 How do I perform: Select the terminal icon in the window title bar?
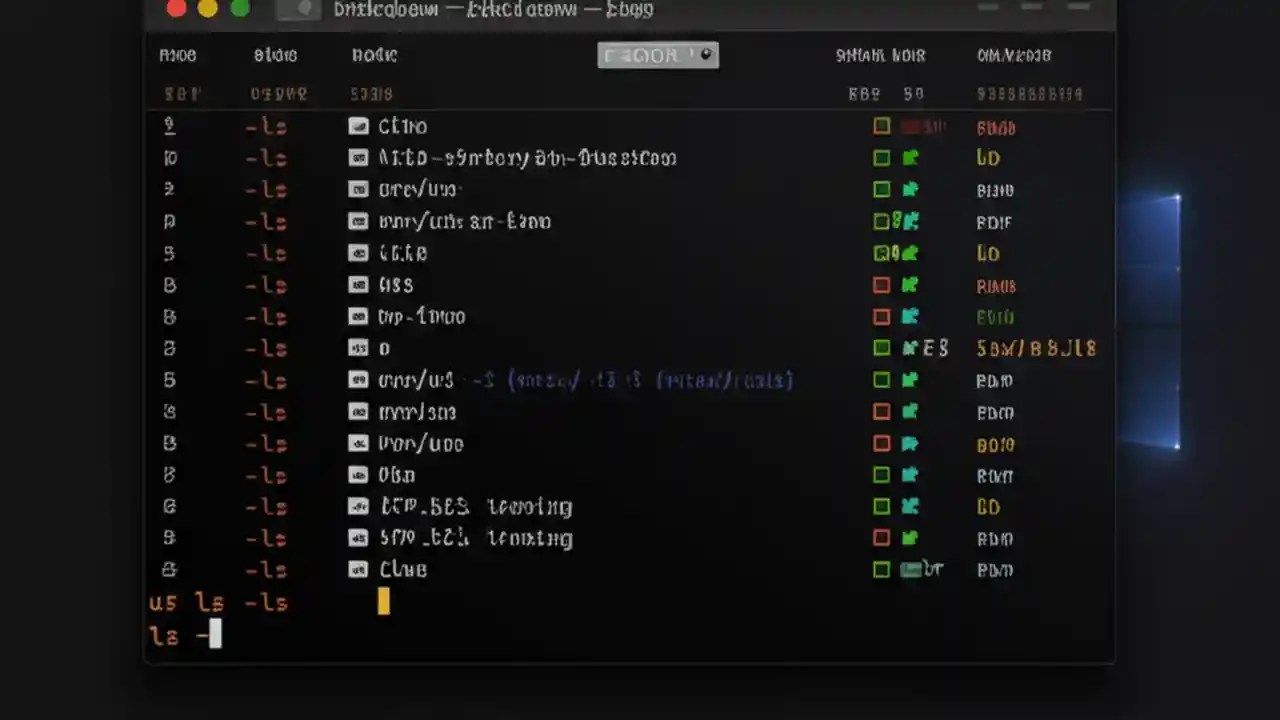pyautogui.click(x=298, y=9)
